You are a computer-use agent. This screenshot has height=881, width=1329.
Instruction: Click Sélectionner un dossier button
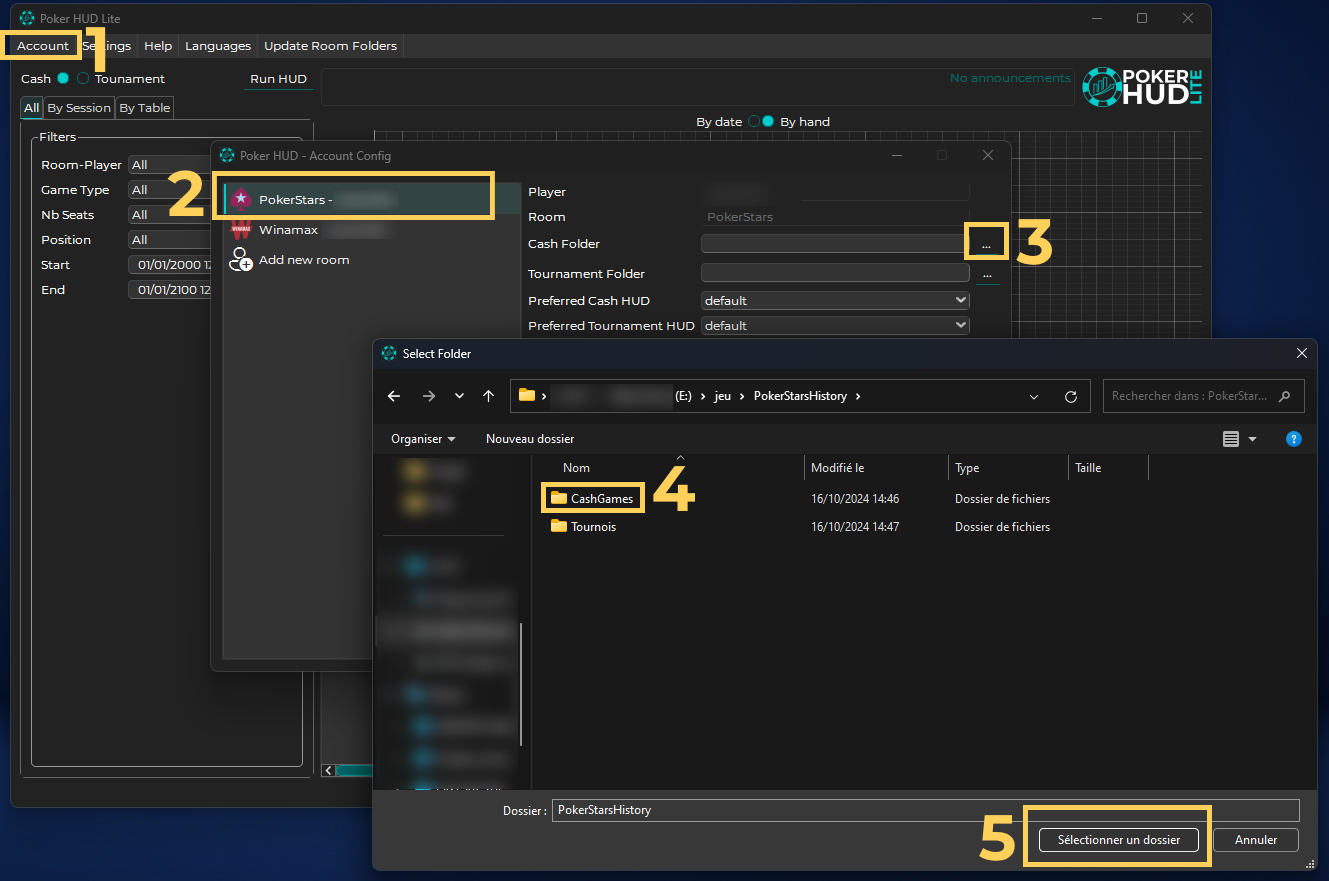pos(1119,840)
